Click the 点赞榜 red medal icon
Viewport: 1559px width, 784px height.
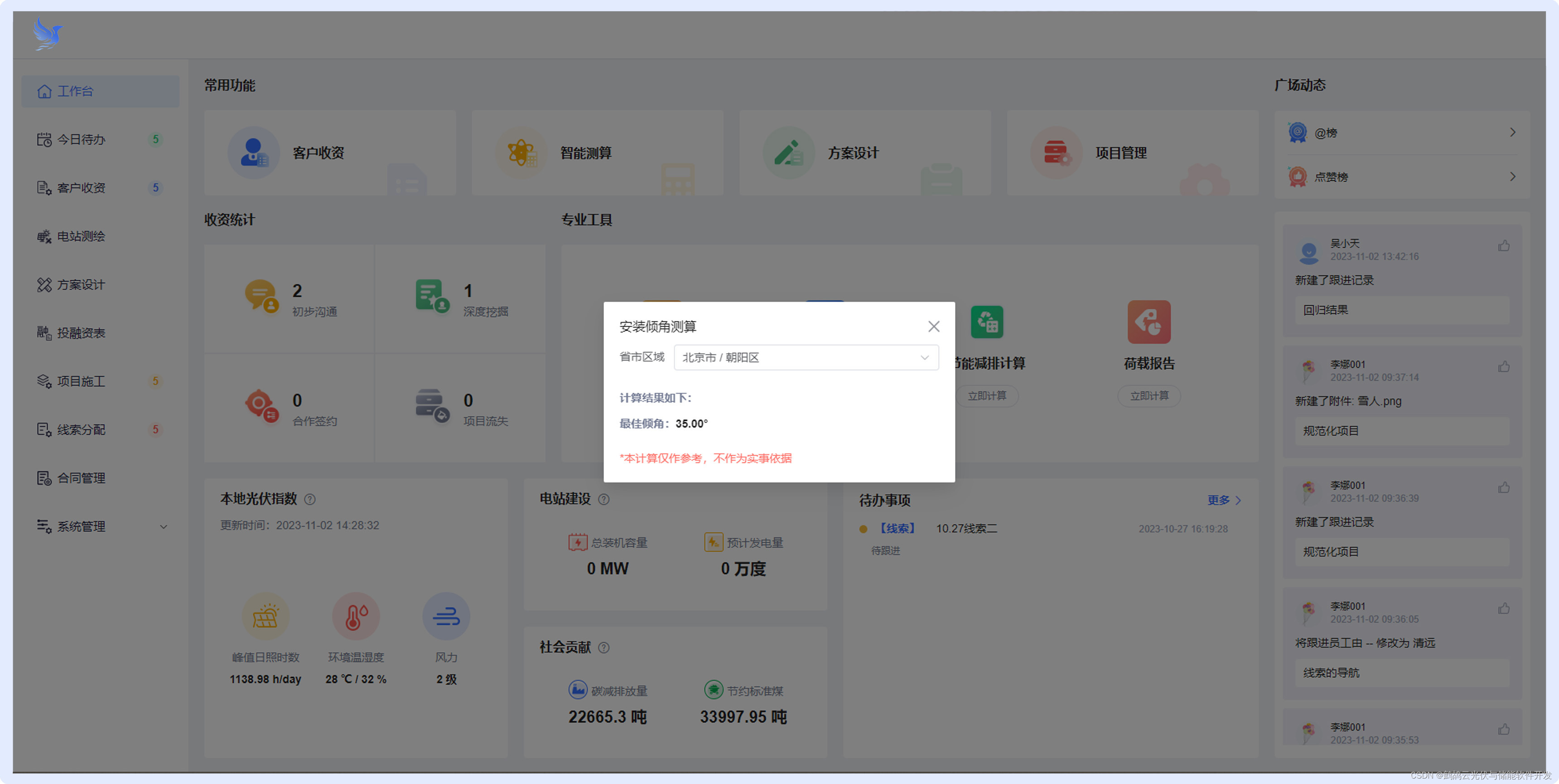coord(1297,177)
